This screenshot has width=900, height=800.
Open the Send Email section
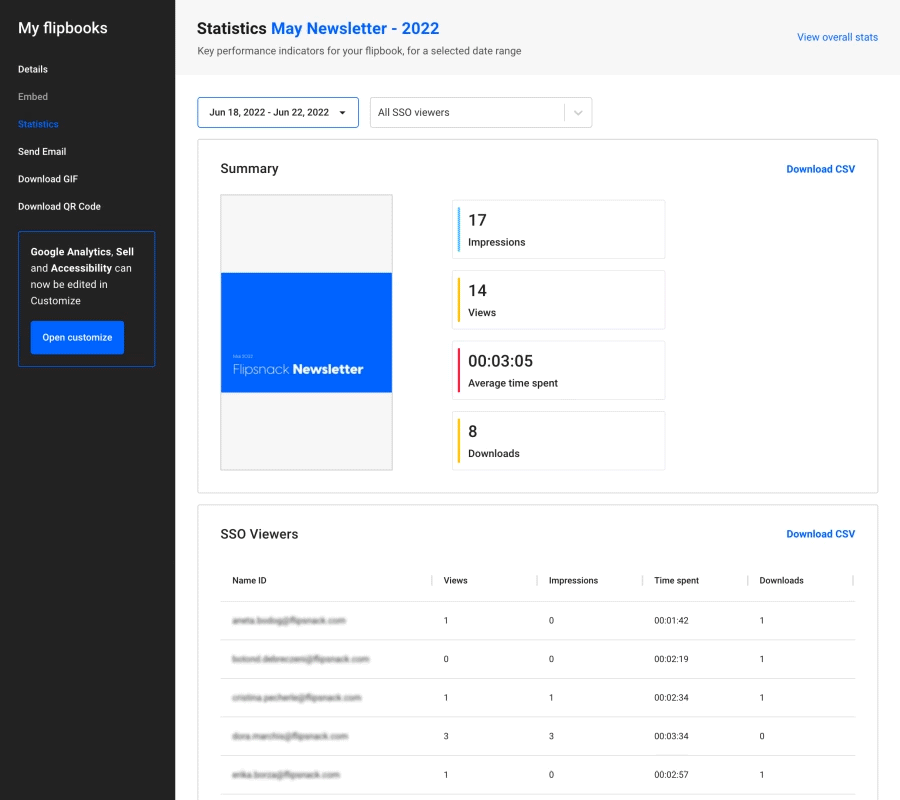coord(42,151)
